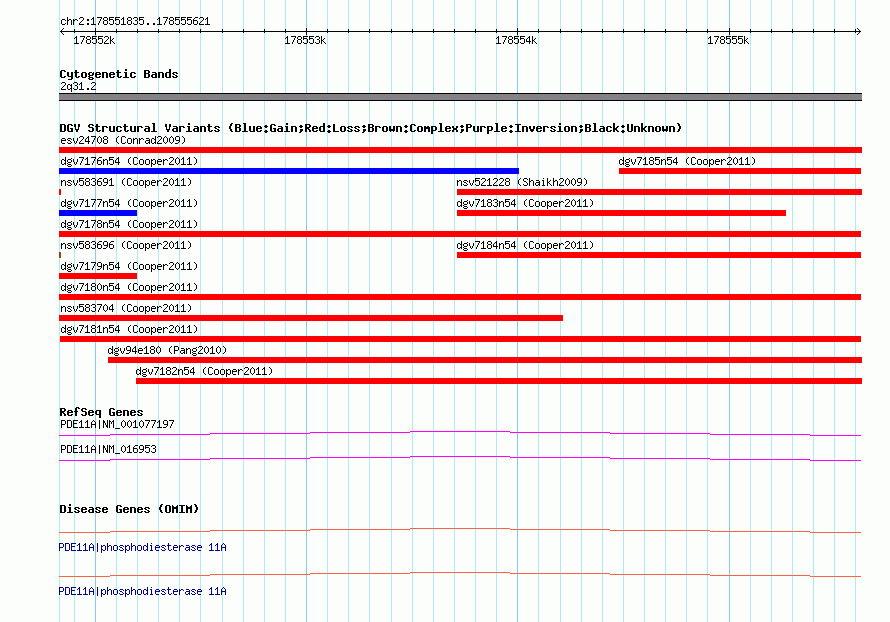Screen dimensions: 890x622
Task: Click the RefSeq Genes track title
Action: (101, 412)
